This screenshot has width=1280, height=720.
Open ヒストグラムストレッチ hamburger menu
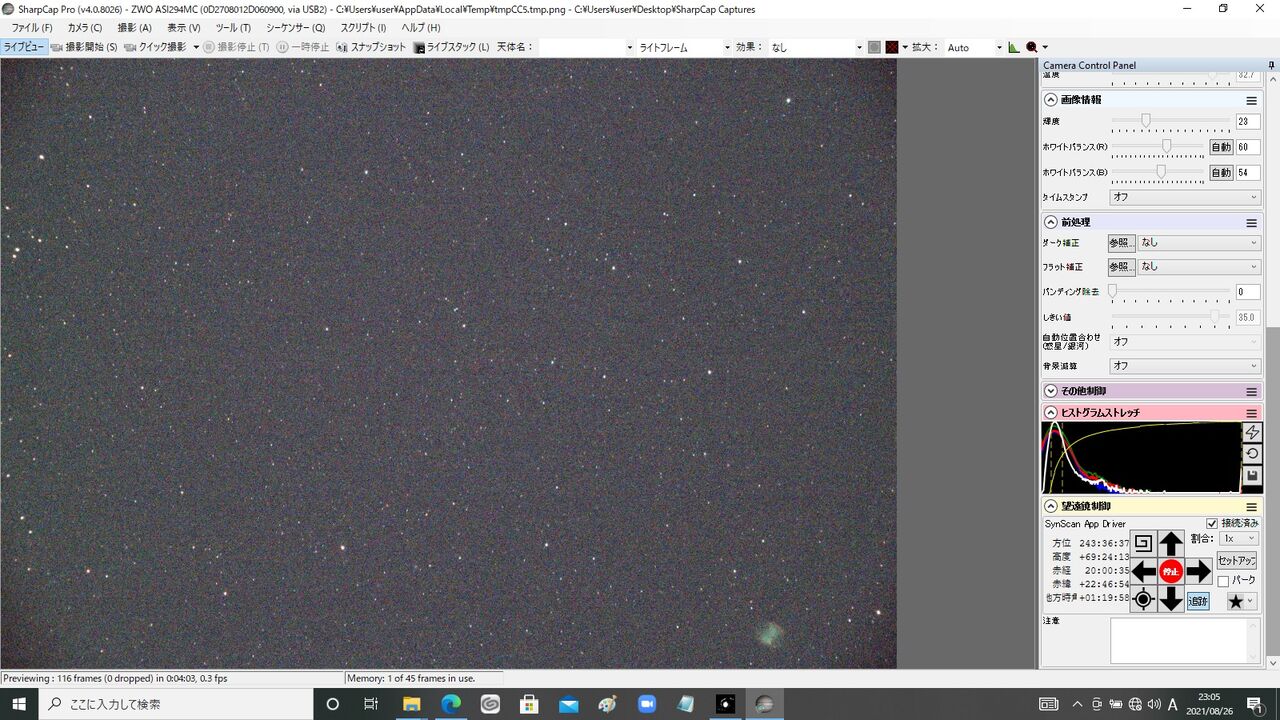click(1251, 413)
